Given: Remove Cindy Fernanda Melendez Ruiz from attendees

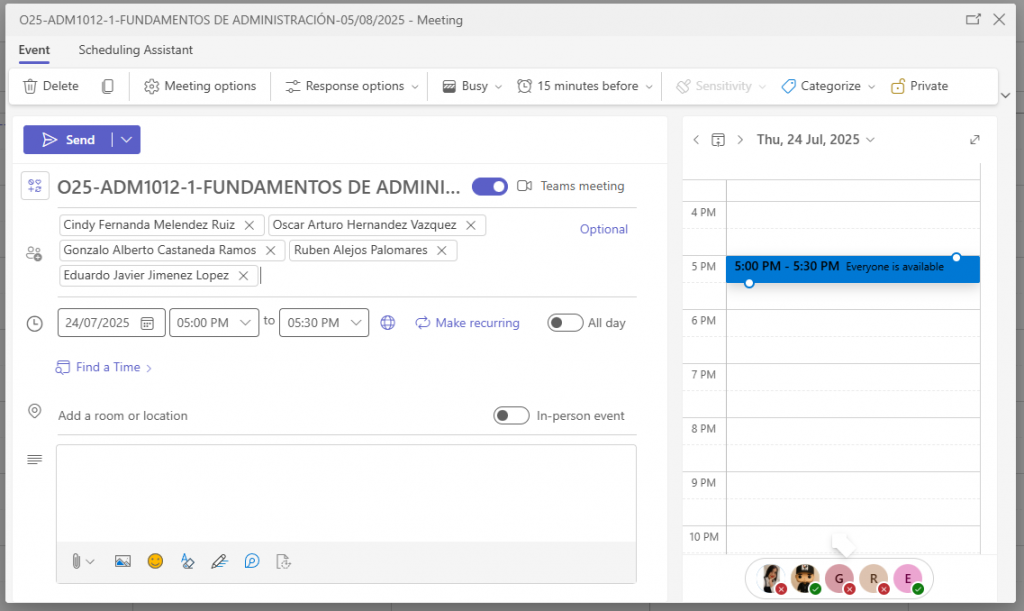Looking at the screenshot, I should click(249, 225).
